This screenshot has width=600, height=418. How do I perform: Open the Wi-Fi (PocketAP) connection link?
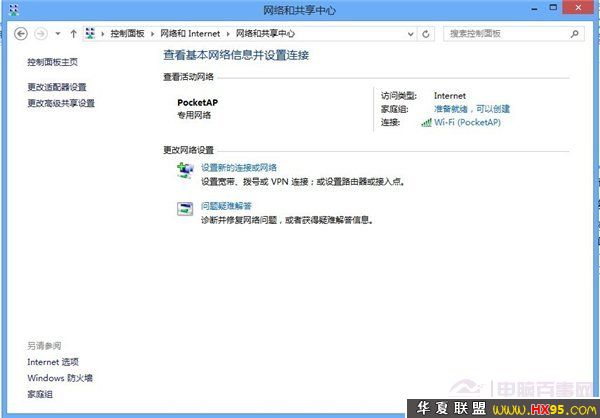pyautogui.click(x=467, y=122)
